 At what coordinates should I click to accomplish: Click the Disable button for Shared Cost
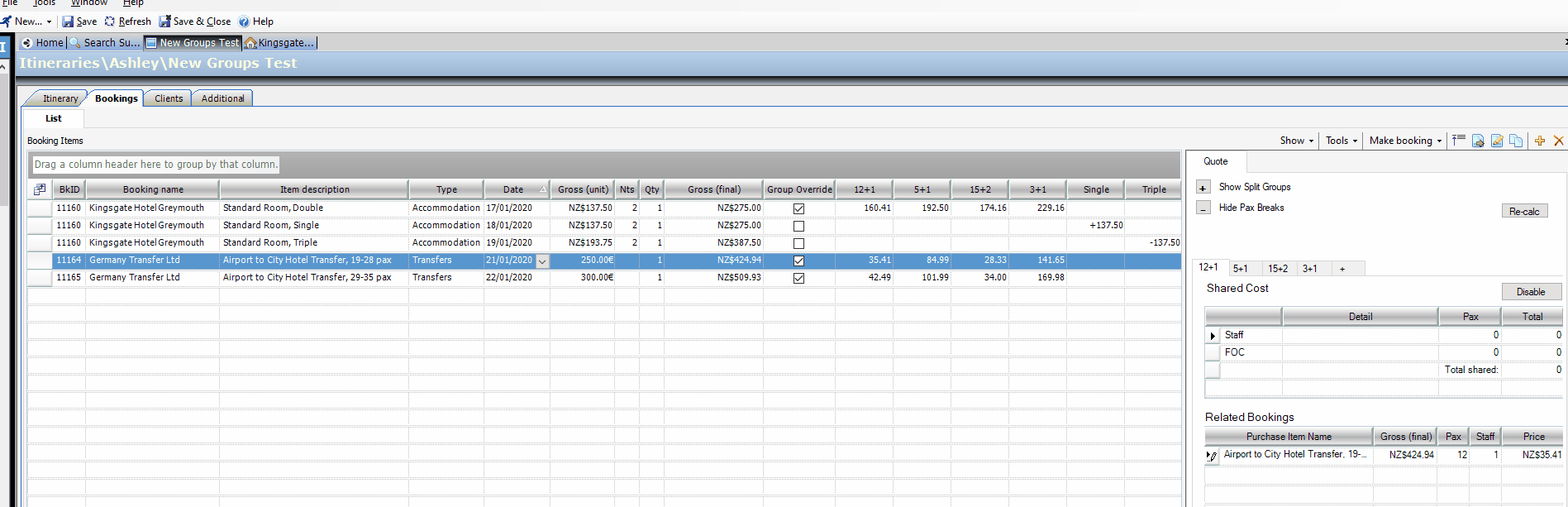(x=1531, y=292)
